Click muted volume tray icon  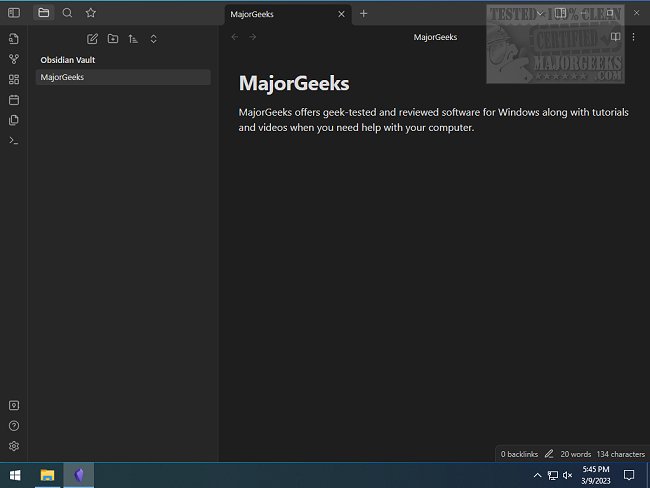[x=568, y=475]
